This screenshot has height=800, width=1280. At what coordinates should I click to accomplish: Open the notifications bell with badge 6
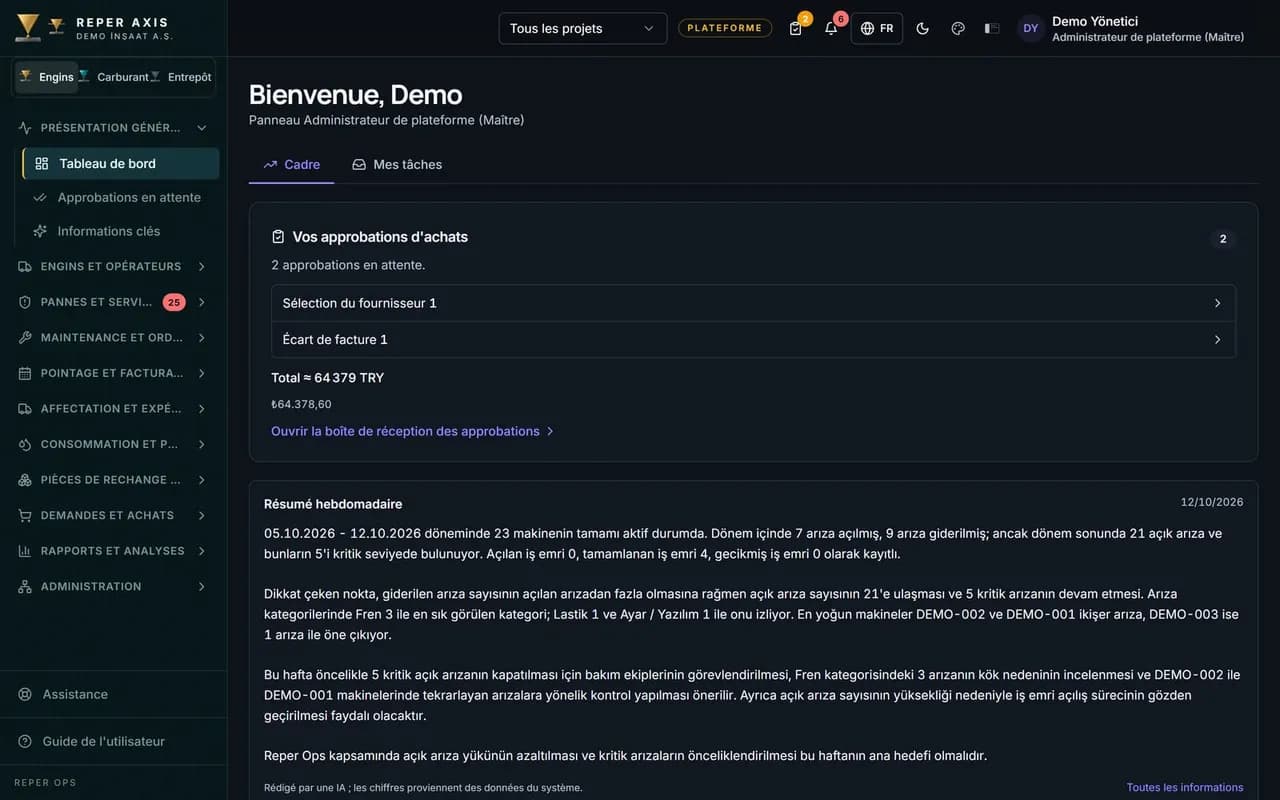tap(831, 28)
